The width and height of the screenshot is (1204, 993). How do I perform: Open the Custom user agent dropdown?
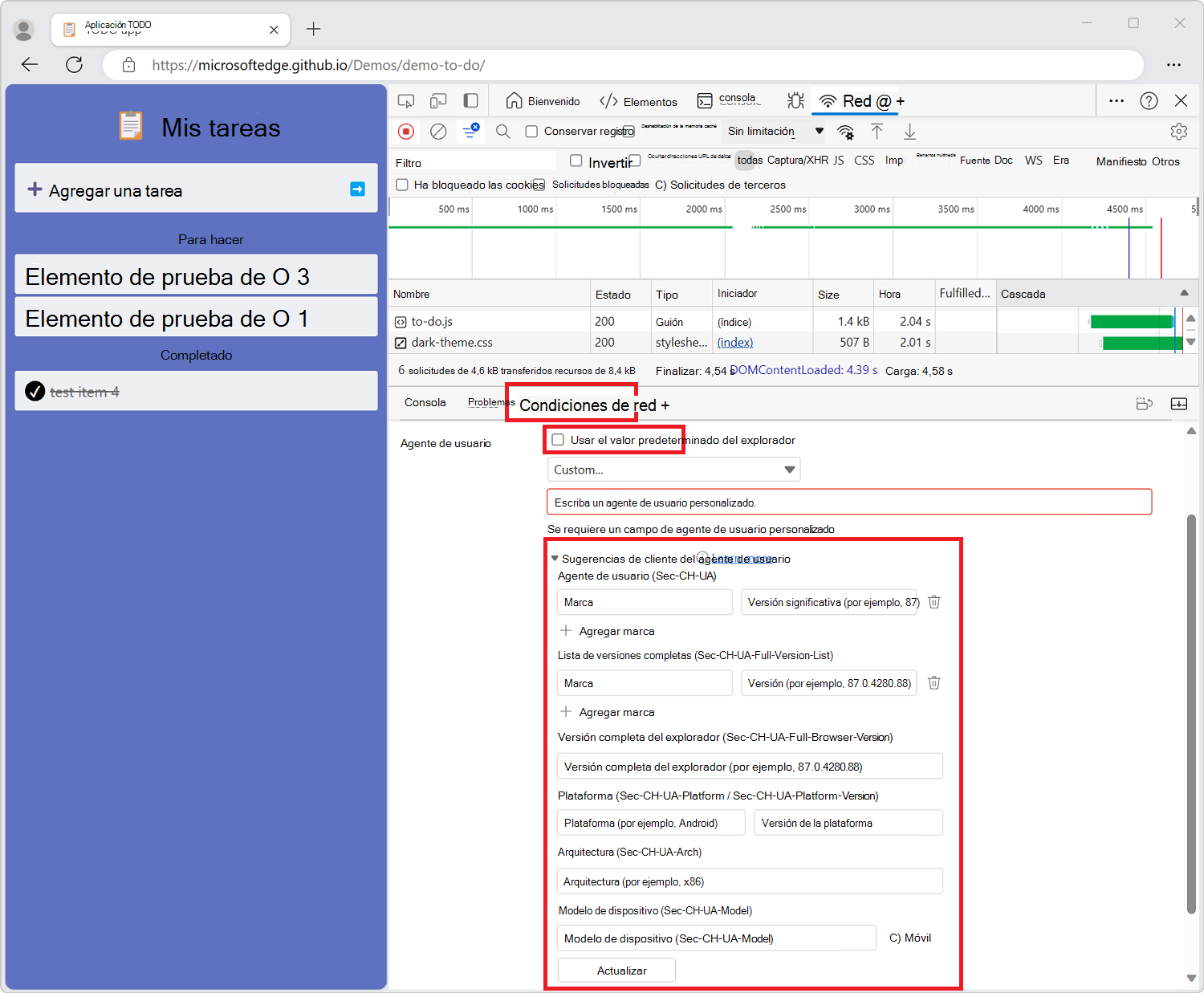pos(673,469)
